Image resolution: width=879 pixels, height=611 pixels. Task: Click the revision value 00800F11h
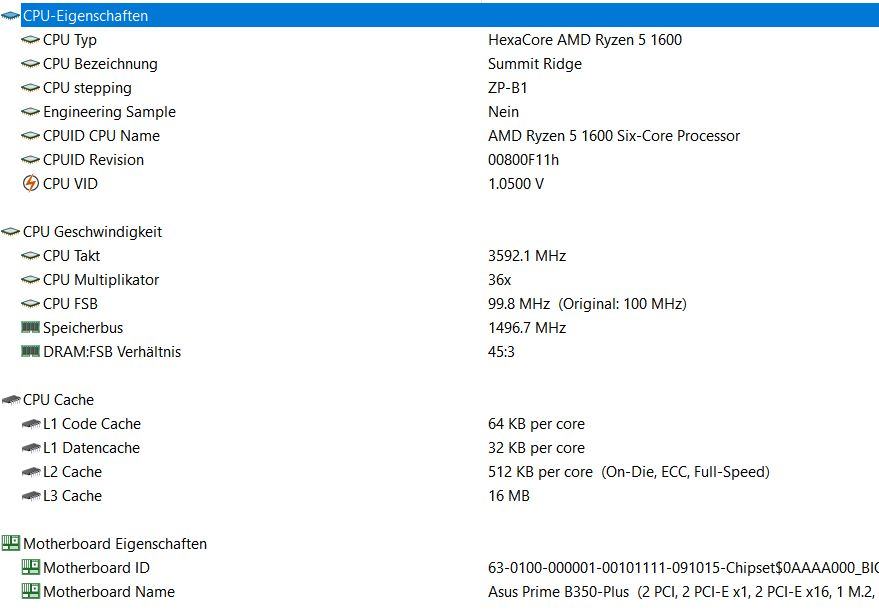pos(523,160)
